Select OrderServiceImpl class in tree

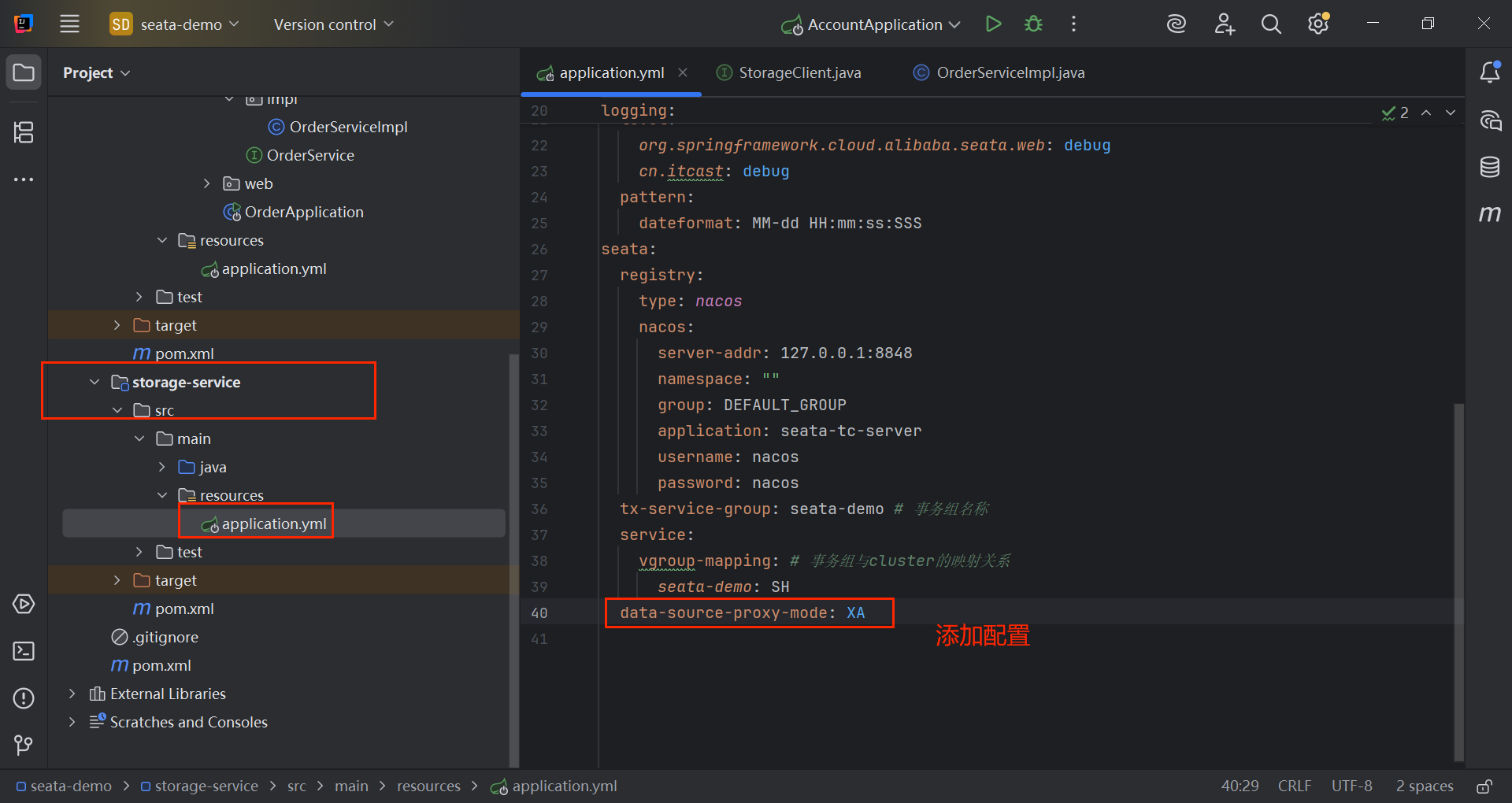tap(338, 127)
